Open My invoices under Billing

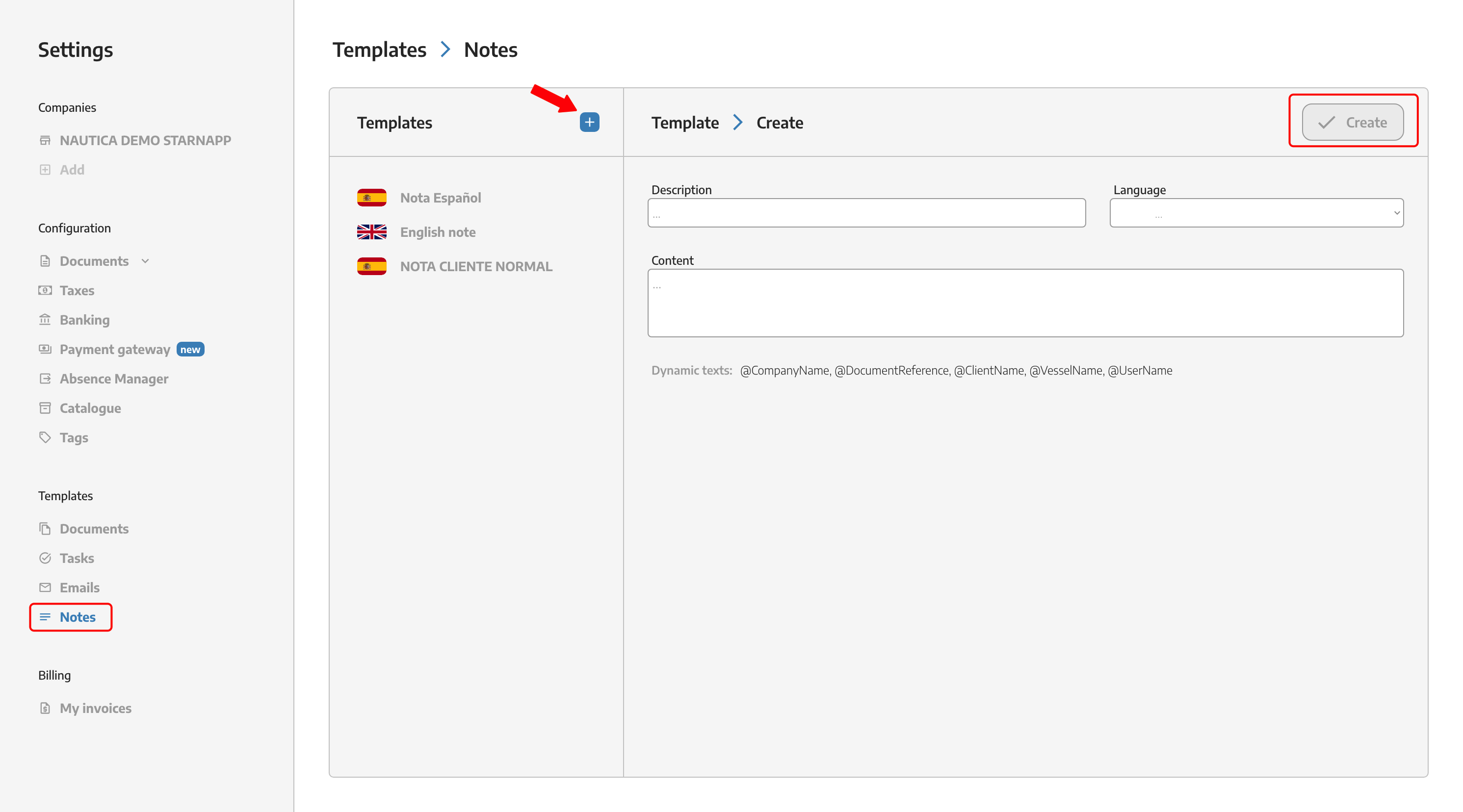click(x=95, y=708)
